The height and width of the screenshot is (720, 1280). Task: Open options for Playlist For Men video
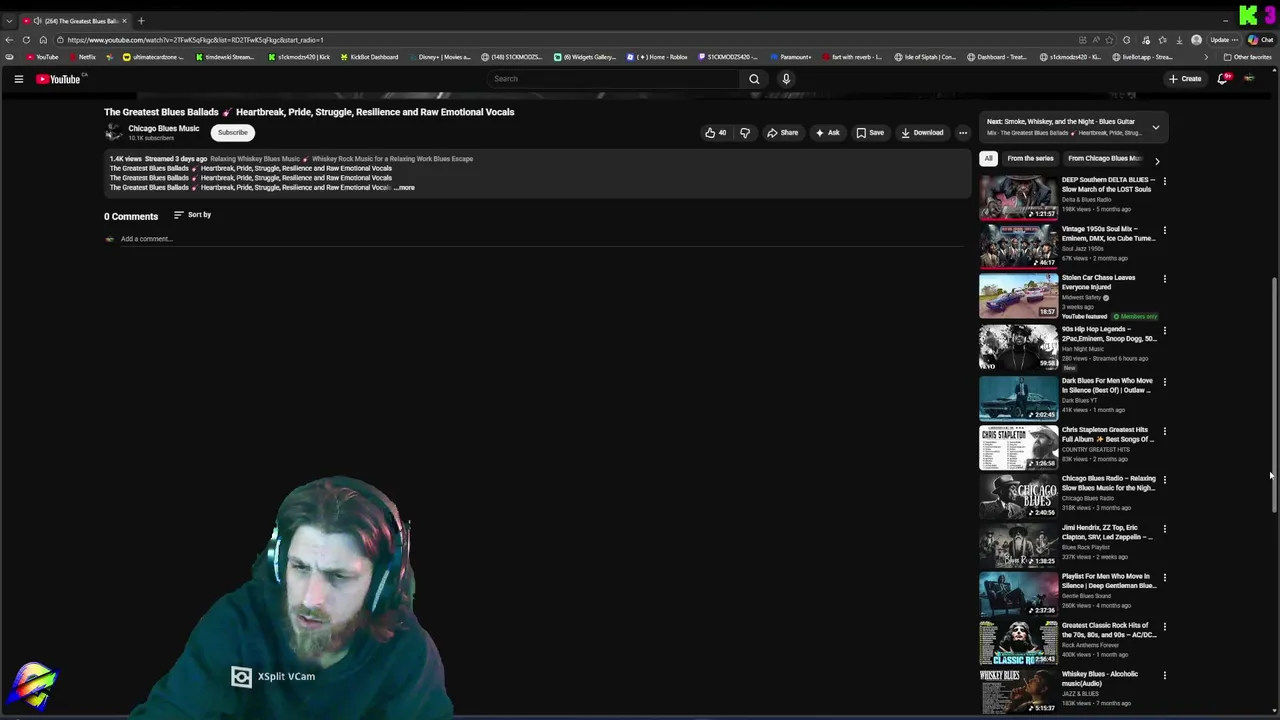1165,578
